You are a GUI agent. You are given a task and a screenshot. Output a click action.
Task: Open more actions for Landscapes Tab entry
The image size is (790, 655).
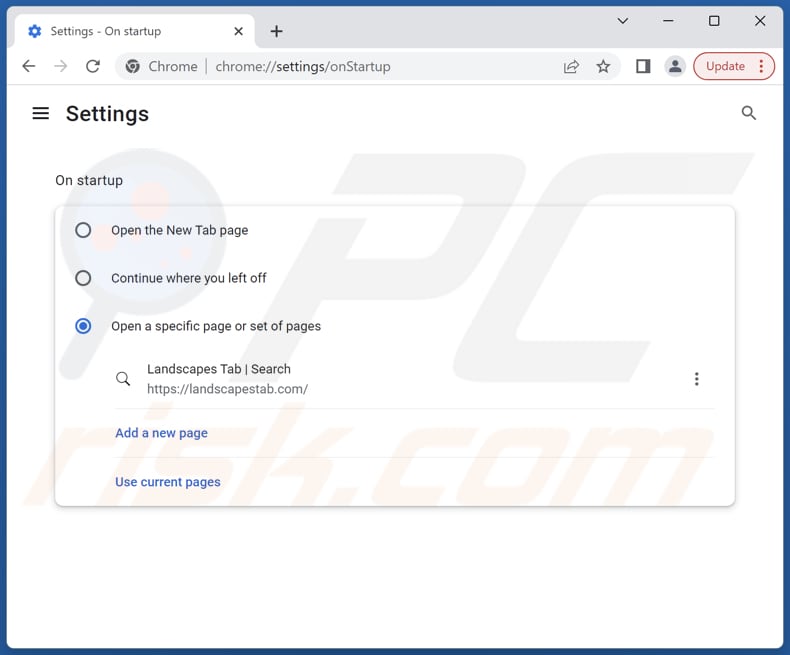[x=696, y=379]
